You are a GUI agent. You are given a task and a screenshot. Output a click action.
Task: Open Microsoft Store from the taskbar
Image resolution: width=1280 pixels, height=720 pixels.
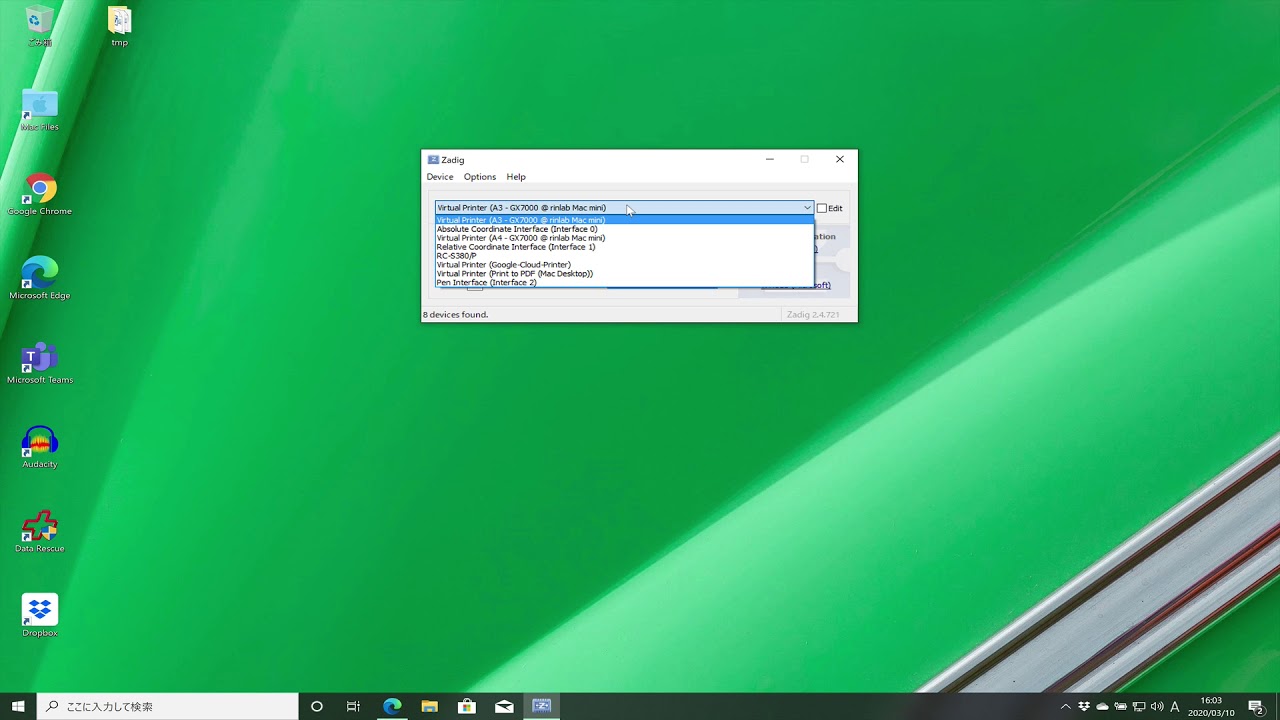coord(467,706)
